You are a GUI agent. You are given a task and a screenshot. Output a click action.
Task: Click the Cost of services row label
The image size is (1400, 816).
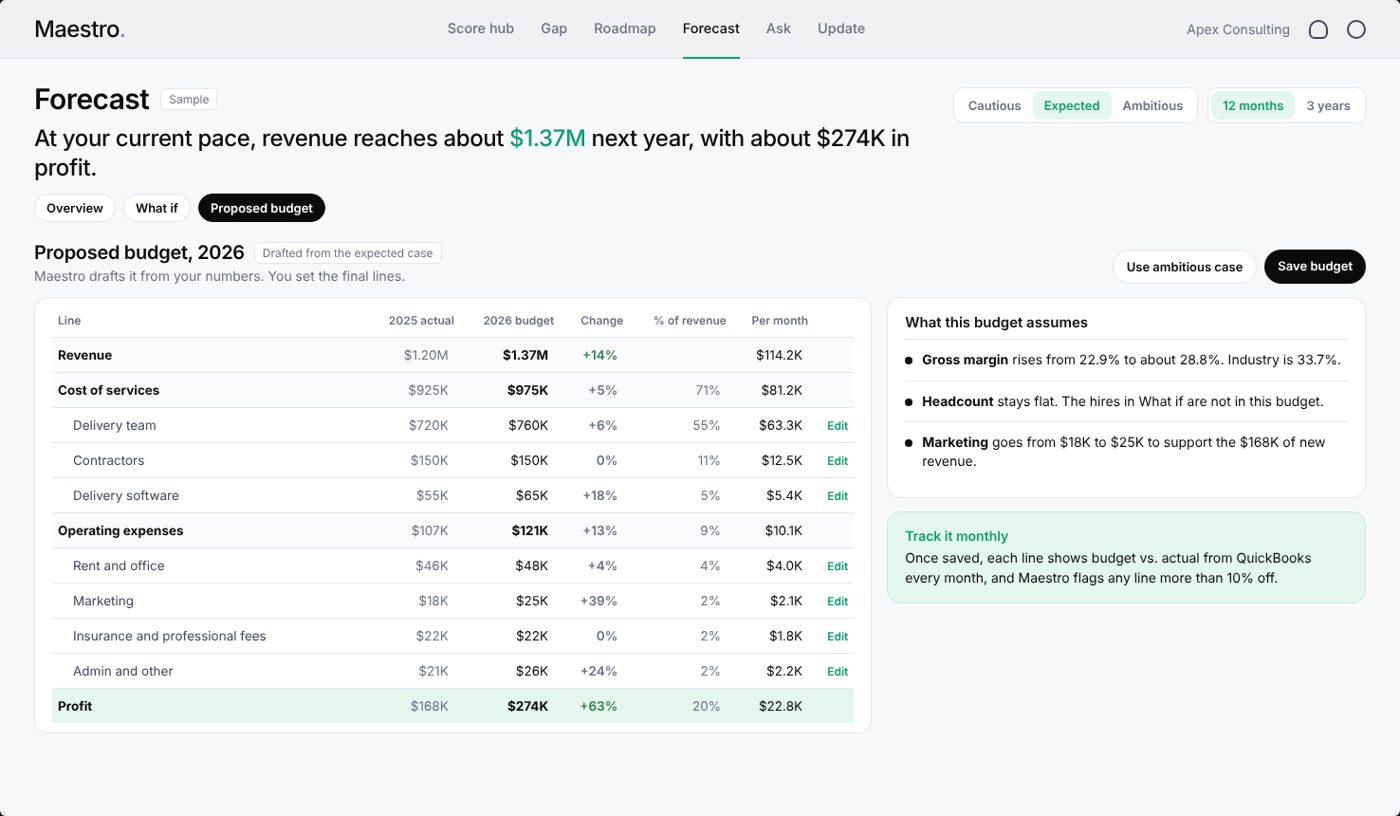click(x=109, y=390)
